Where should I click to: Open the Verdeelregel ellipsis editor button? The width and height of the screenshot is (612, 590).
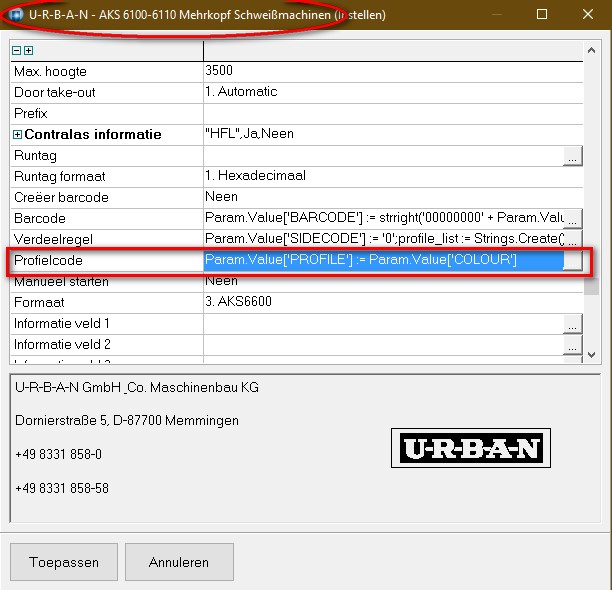coord(573,239)
